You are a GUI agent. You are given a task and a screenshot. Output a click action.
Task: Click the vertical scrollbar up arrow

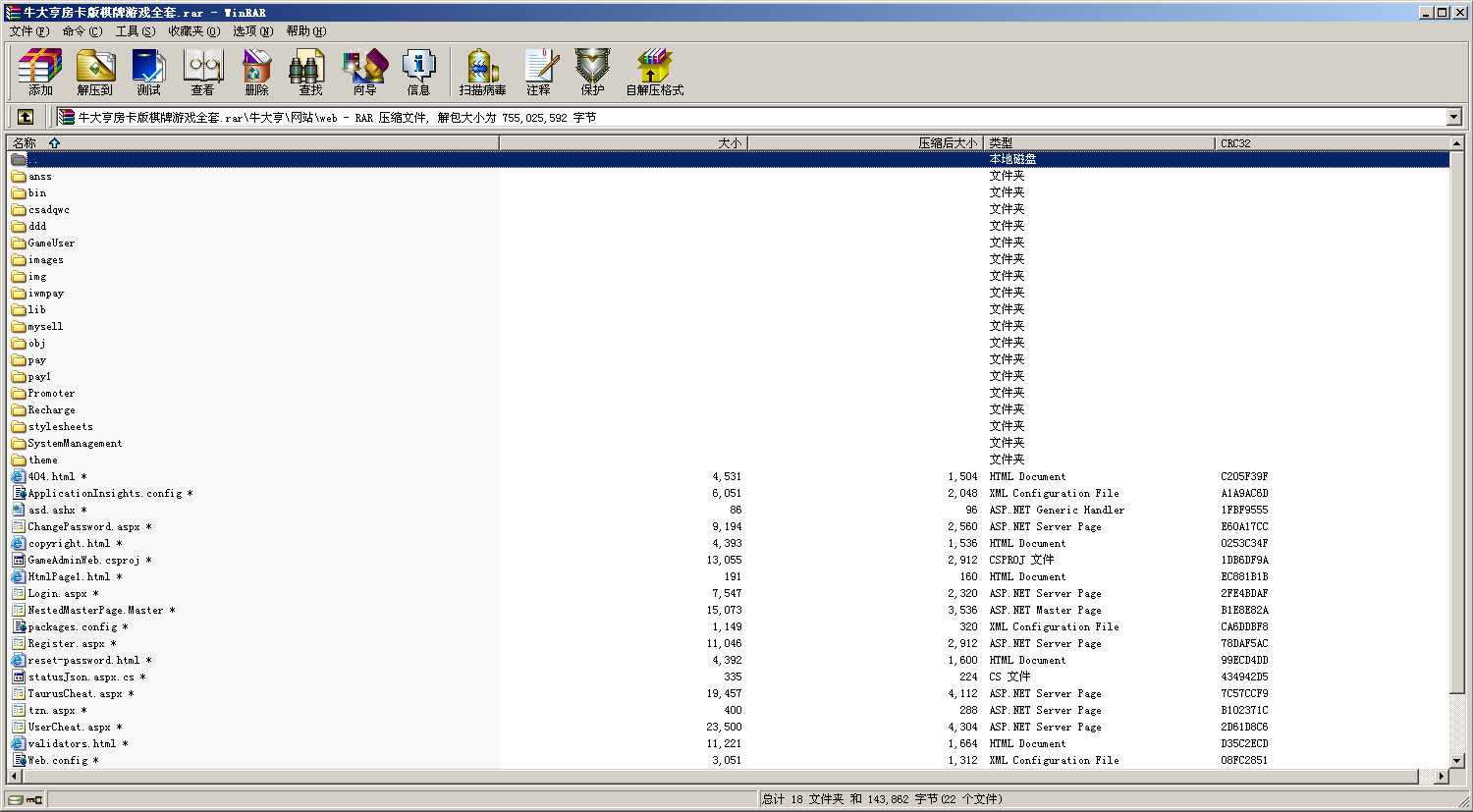coord(1458,144)
